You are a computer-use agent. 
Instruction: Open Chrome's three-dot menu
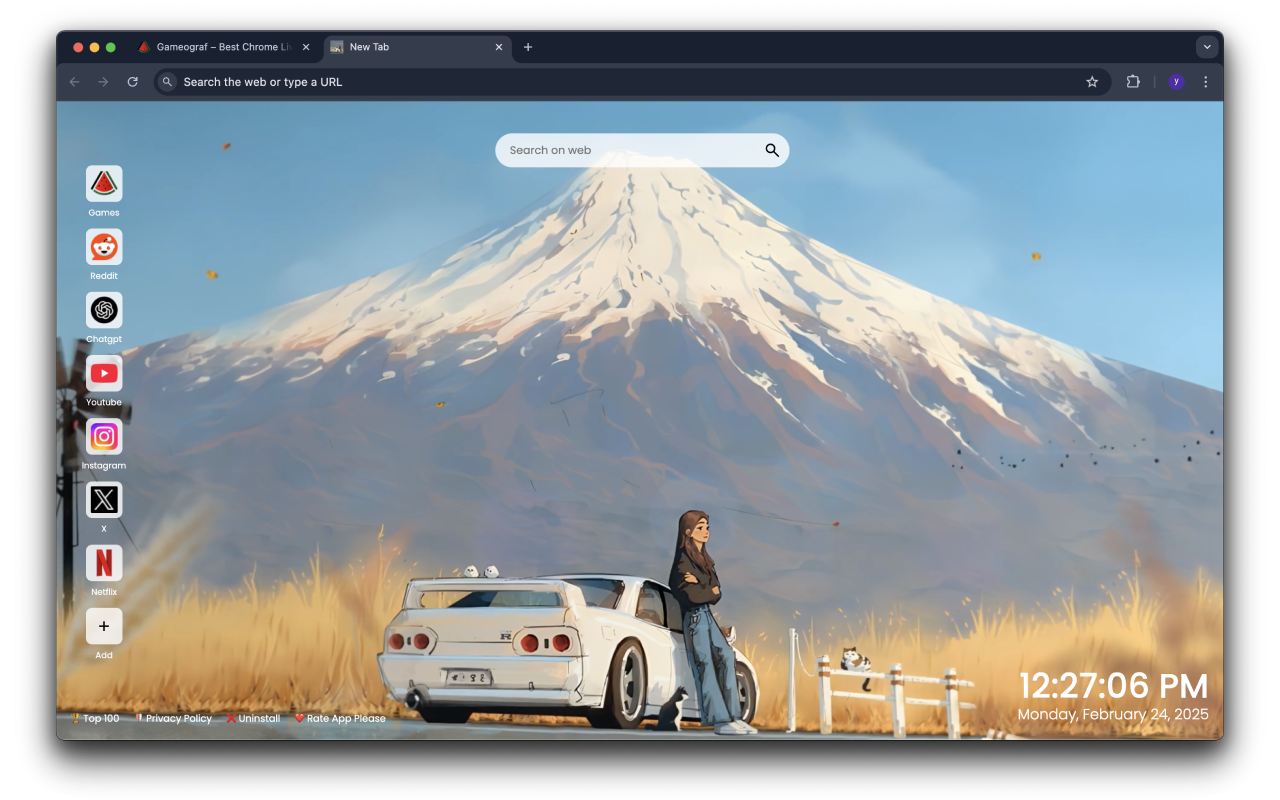1205,81
